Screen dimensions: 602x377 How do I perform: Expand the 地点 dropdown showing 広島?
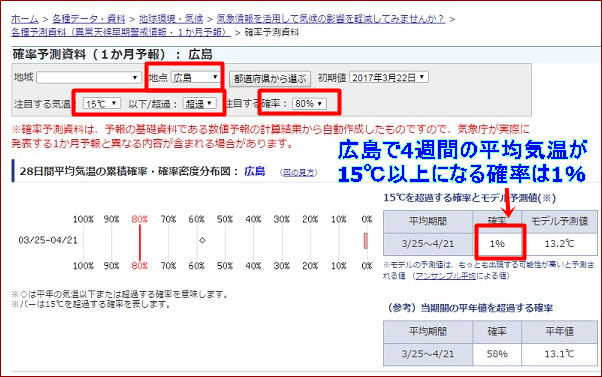195,78
